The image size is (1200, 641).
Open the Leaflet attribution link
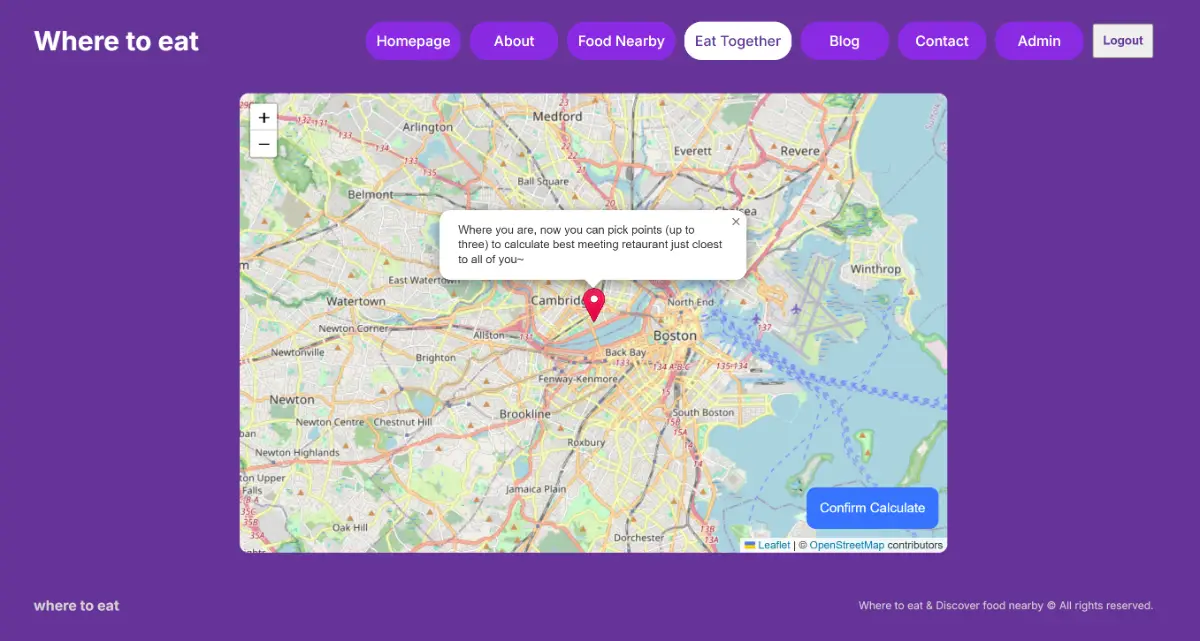[x=774, y=545]
